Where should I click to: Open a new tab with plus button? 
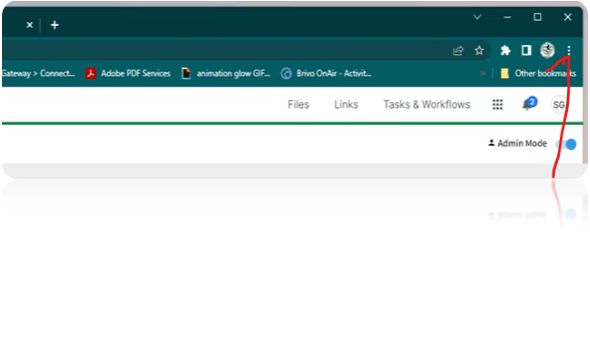[55, 25]
